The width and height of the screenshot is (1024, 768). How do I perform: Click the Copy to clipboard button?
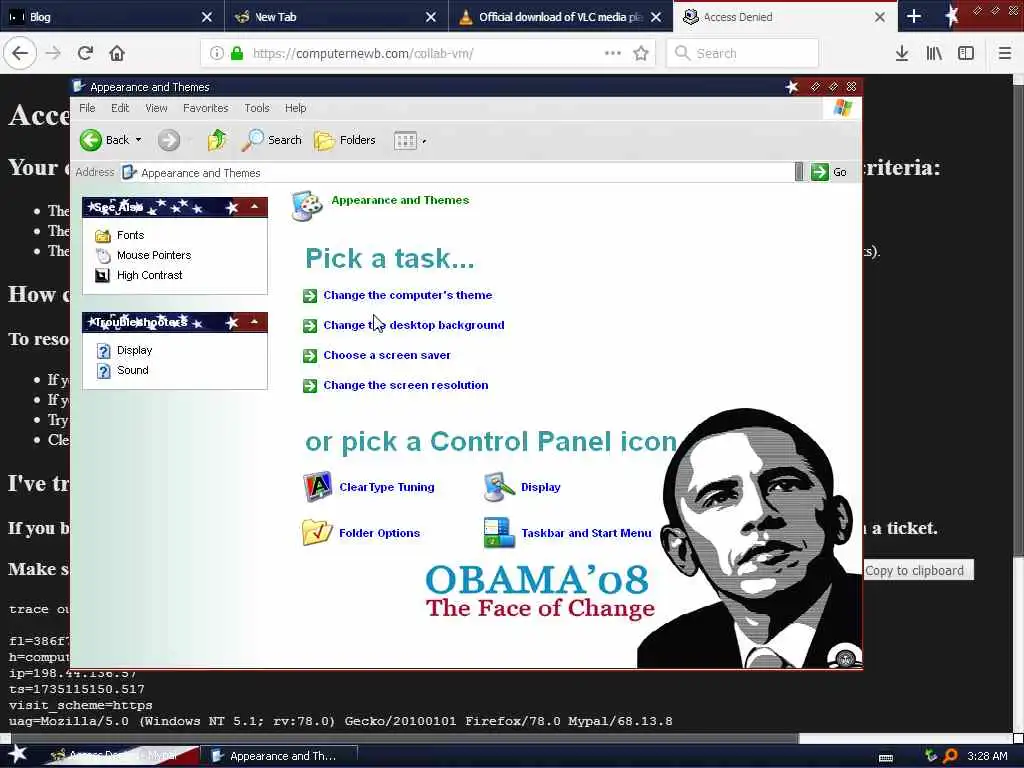pos(916,570)
